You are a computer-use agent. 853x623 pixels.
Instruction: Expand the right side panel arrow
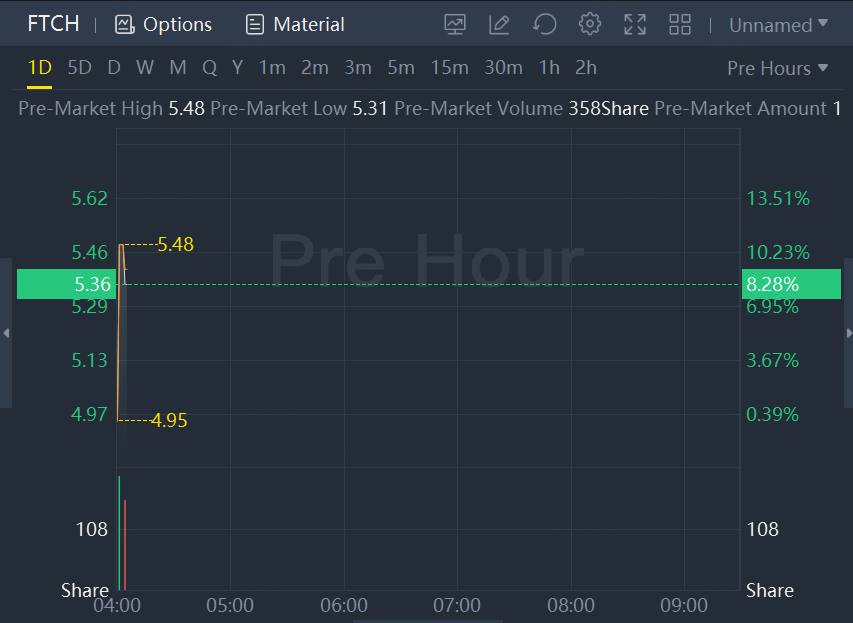click(848, 333)
